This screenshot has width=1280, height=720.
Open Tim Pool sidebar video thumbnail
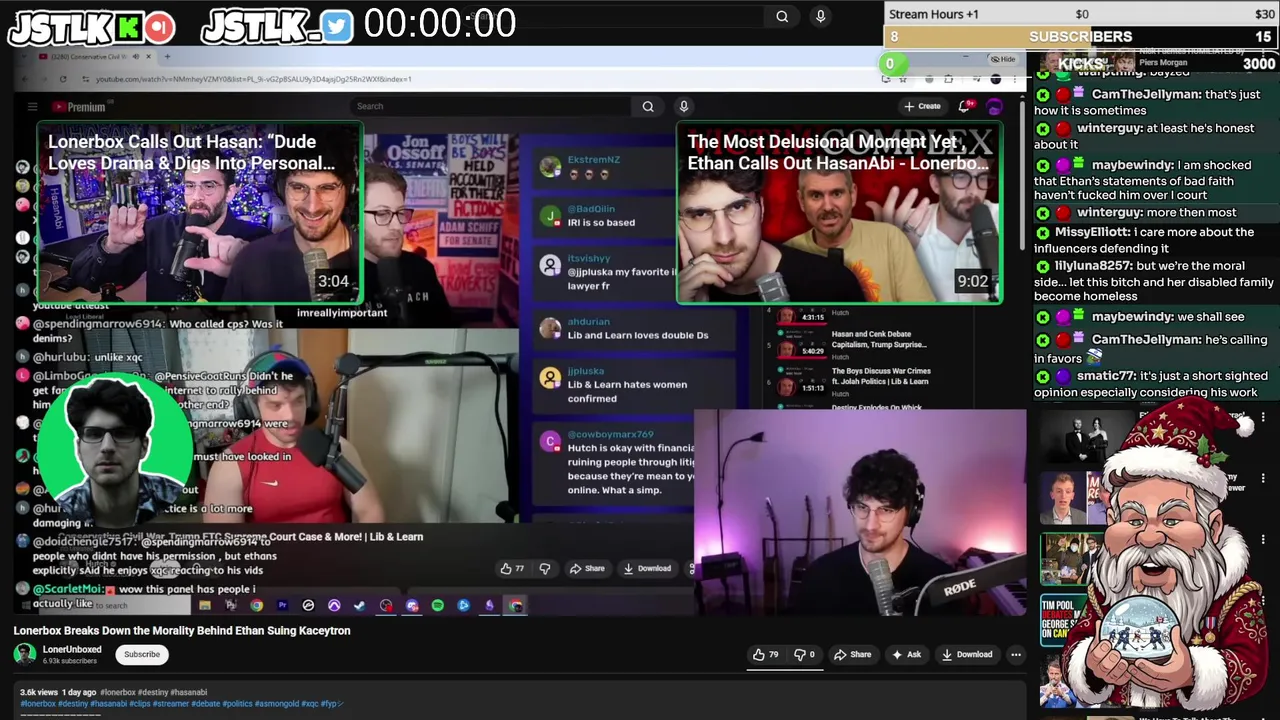pos(1066,619)
